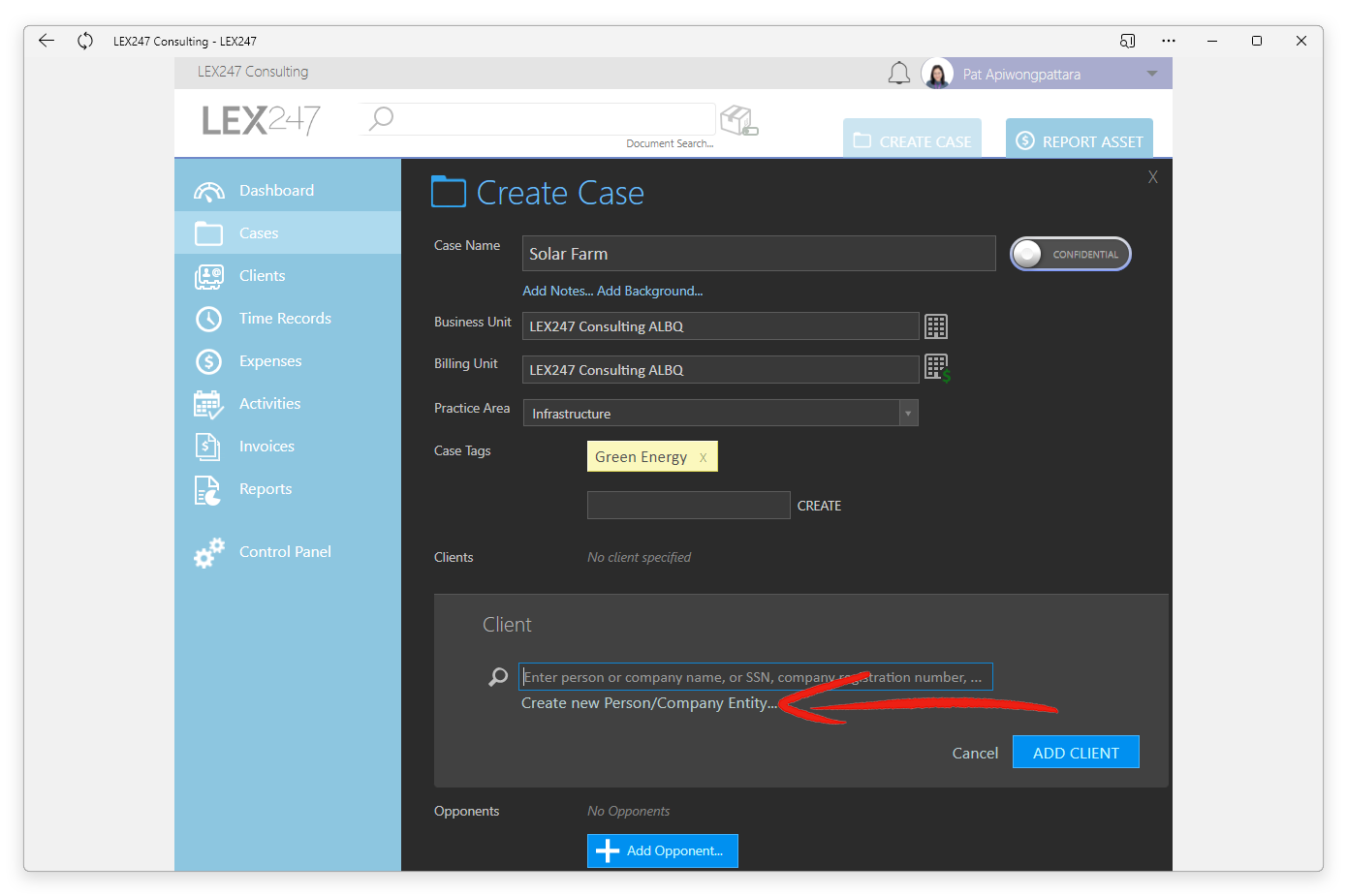Click the client search magnifier icon

pos(498,677)
